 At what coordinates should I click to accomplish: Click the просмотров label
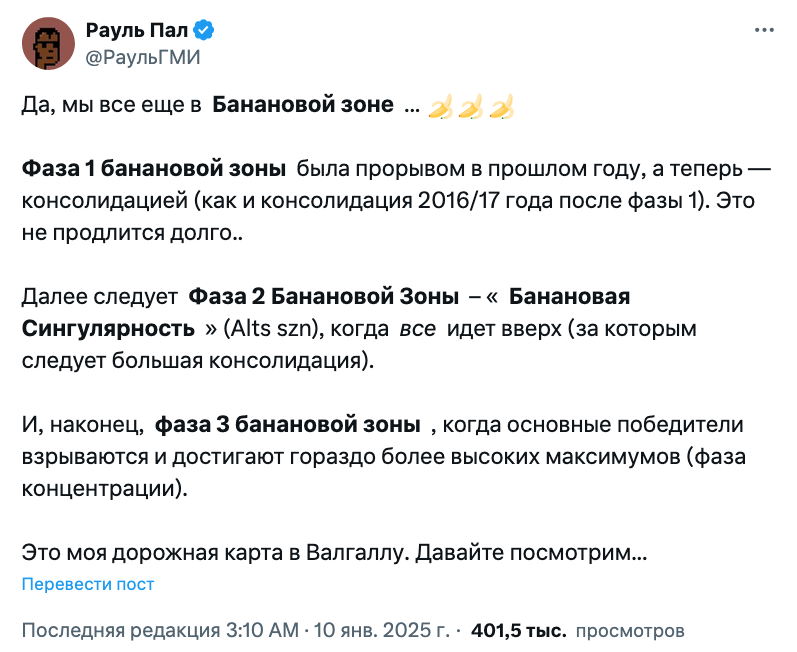tap(630, 631)
